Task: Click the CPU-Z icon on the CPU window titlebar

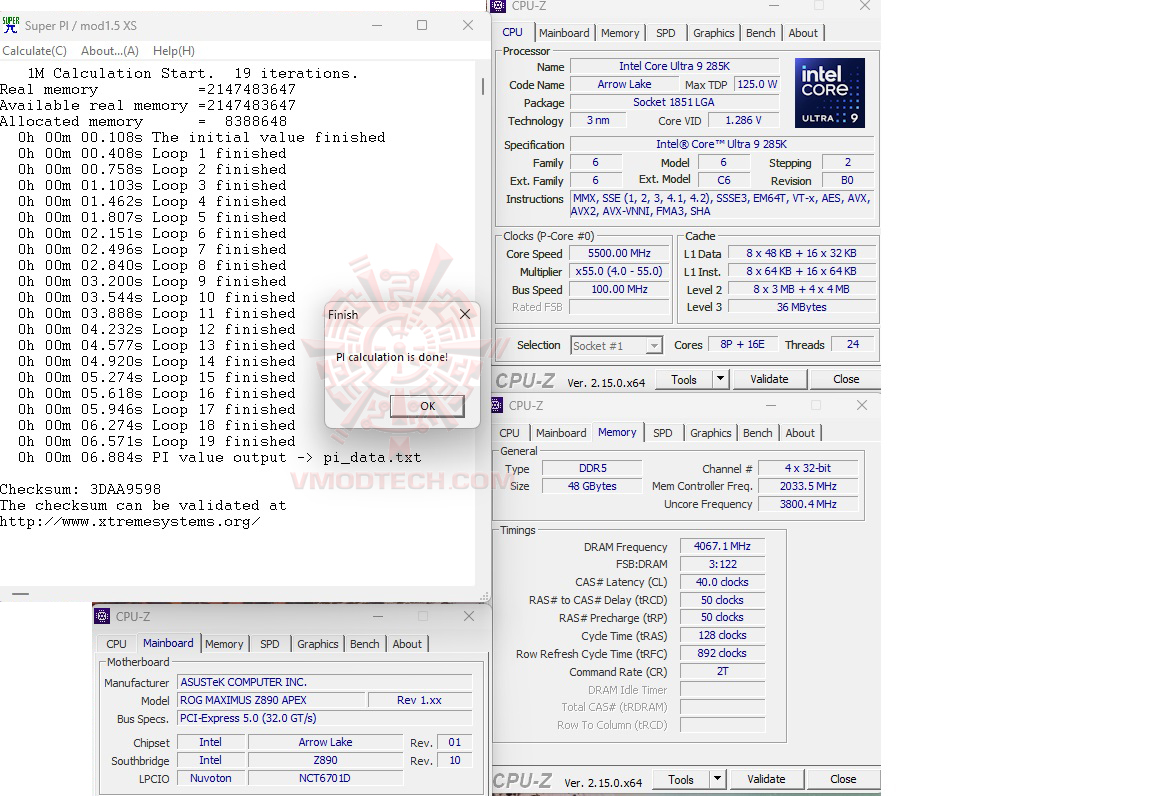Action: [500, 6]
